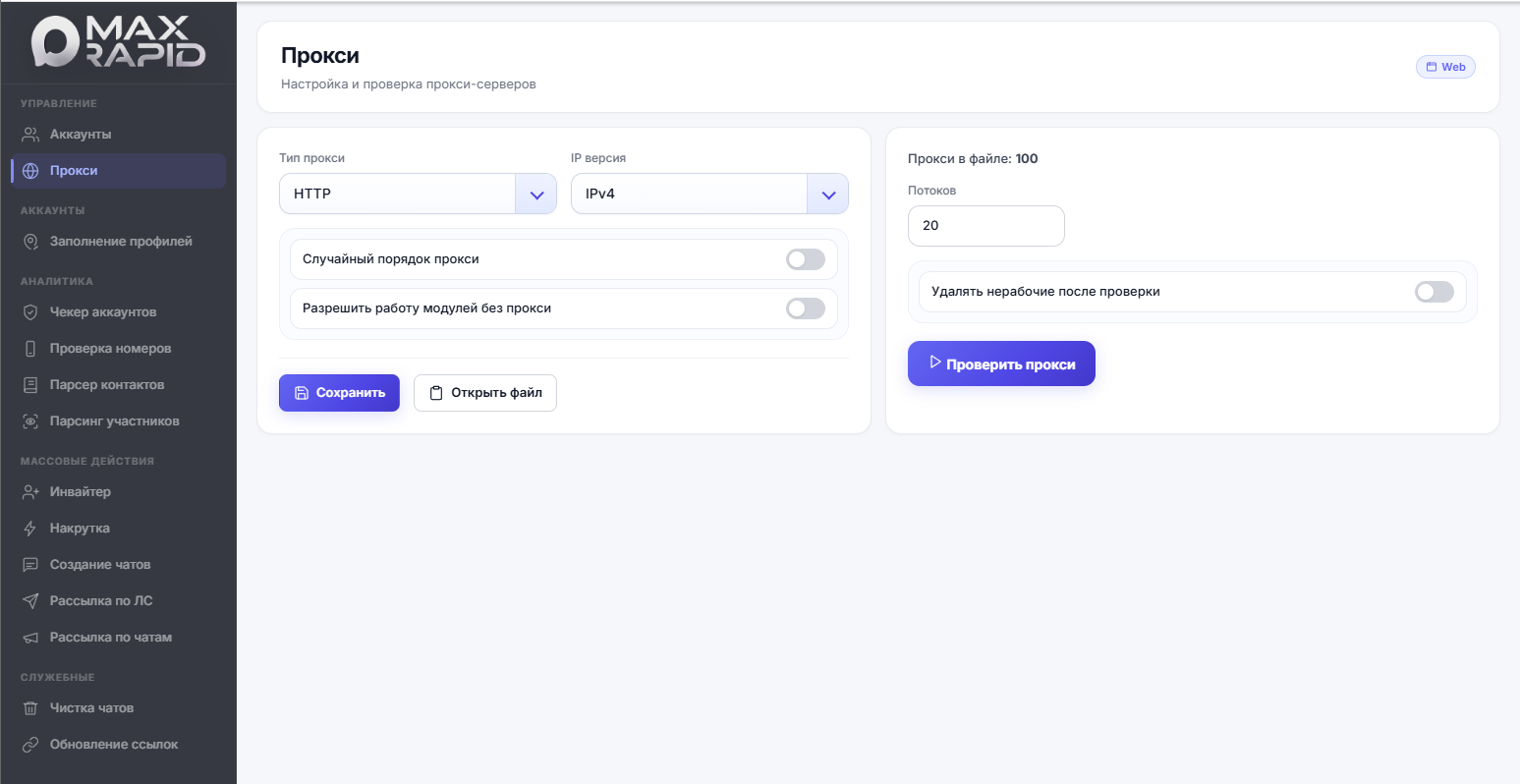1520x784 pixels.
Task: Click the link icon for Обновление ссылок
Action: coord(30,745)
